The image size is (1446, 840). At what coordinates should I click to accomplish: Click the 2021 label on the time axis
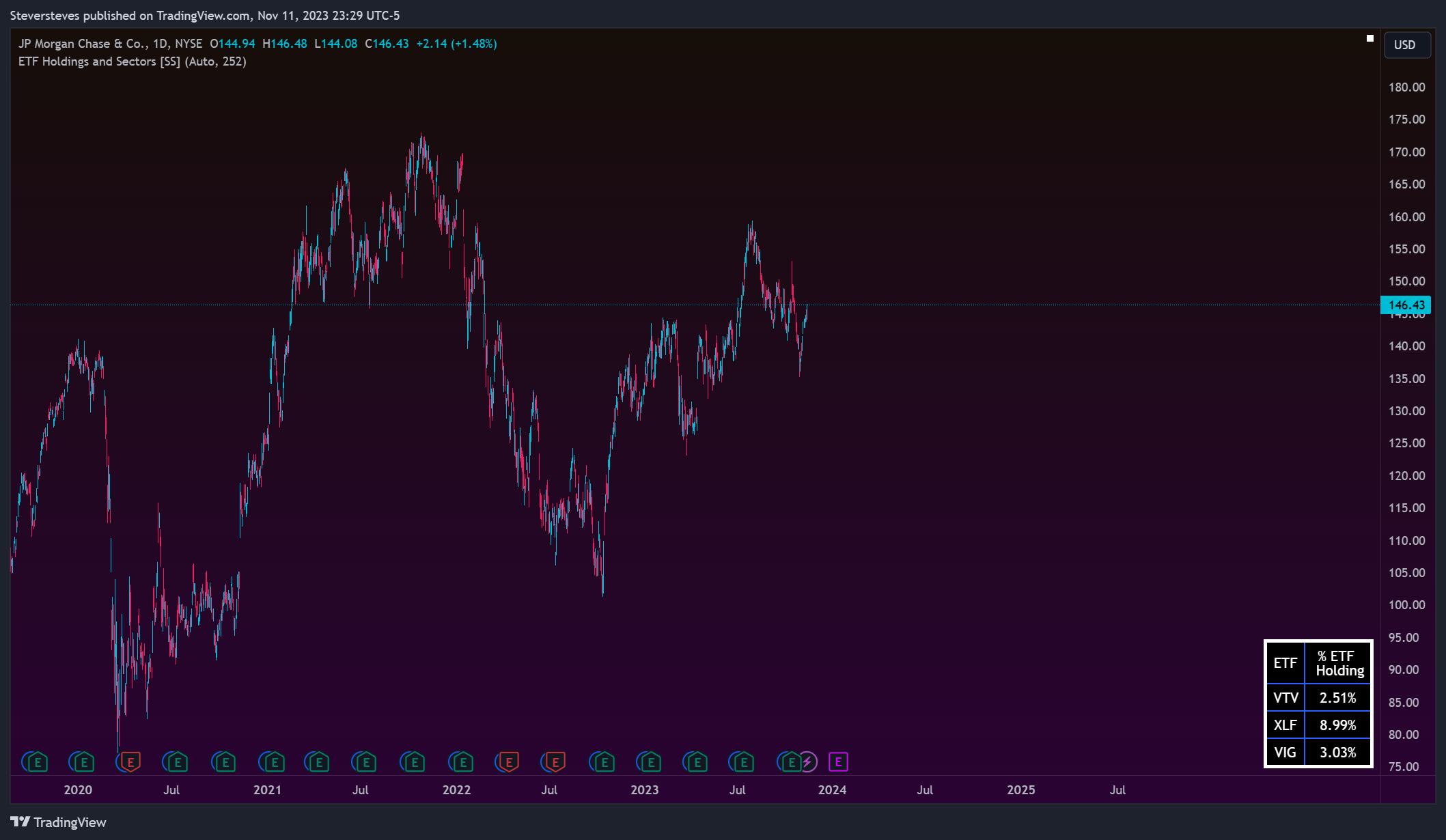point(267,790)
